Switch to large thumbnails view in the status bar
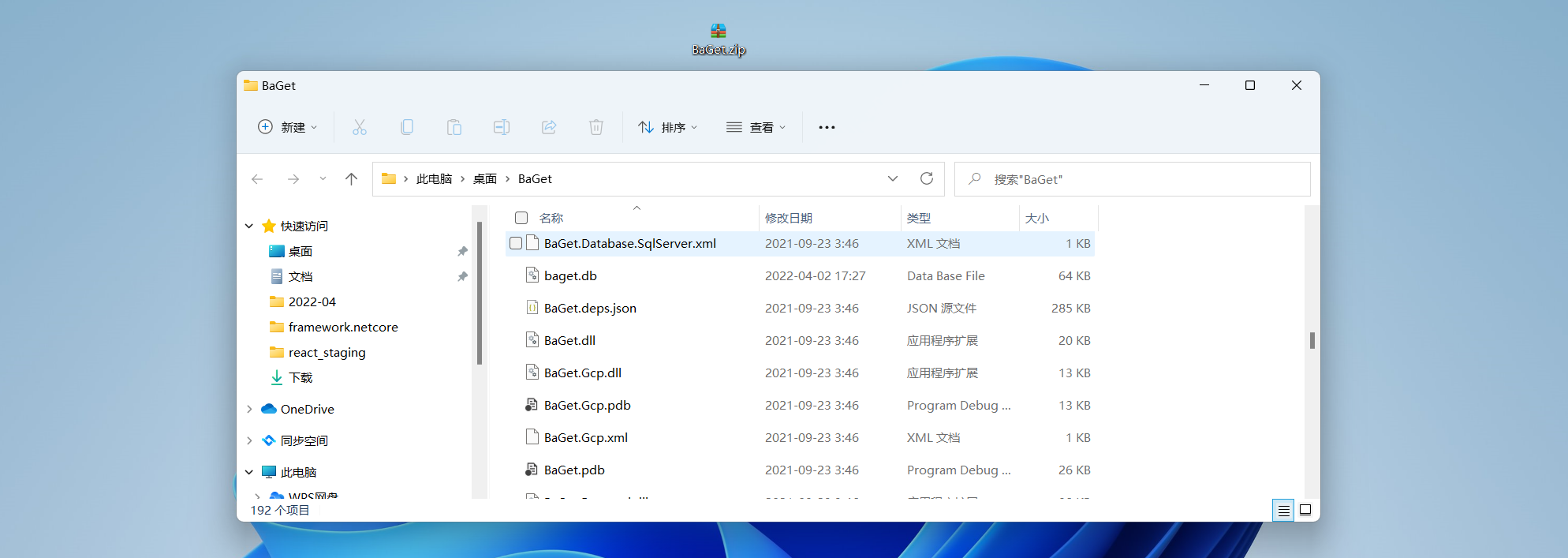The width and height of the screenshot is (1568, 558). coord(1305,510)
